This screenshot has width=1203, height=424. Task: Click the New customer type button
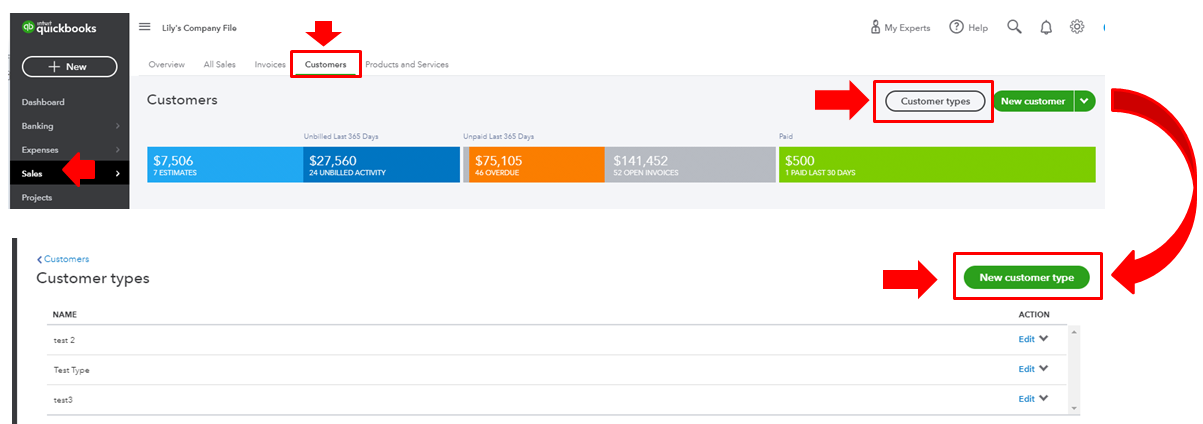[x=1026, y=278]
